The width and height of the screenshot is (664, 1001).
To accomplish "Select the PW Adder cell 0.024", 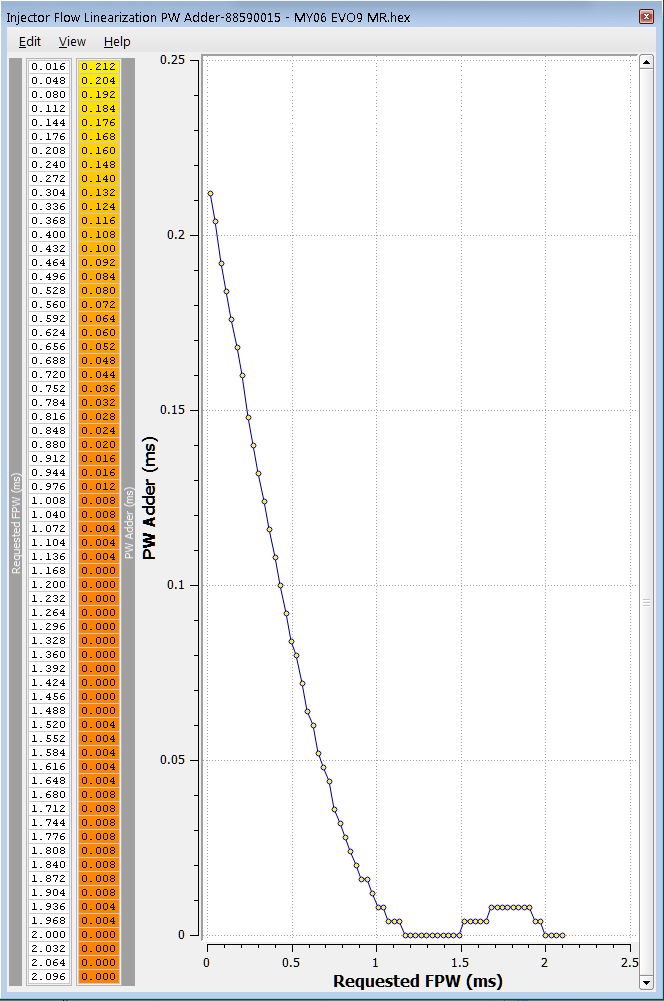I will coord(98,431).
